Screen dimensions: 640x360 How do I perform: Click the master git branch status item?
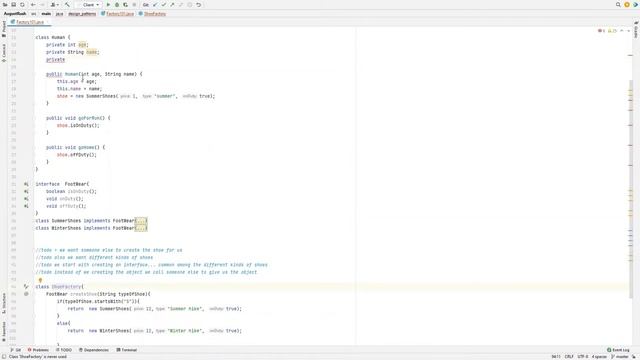click(620, 357)
